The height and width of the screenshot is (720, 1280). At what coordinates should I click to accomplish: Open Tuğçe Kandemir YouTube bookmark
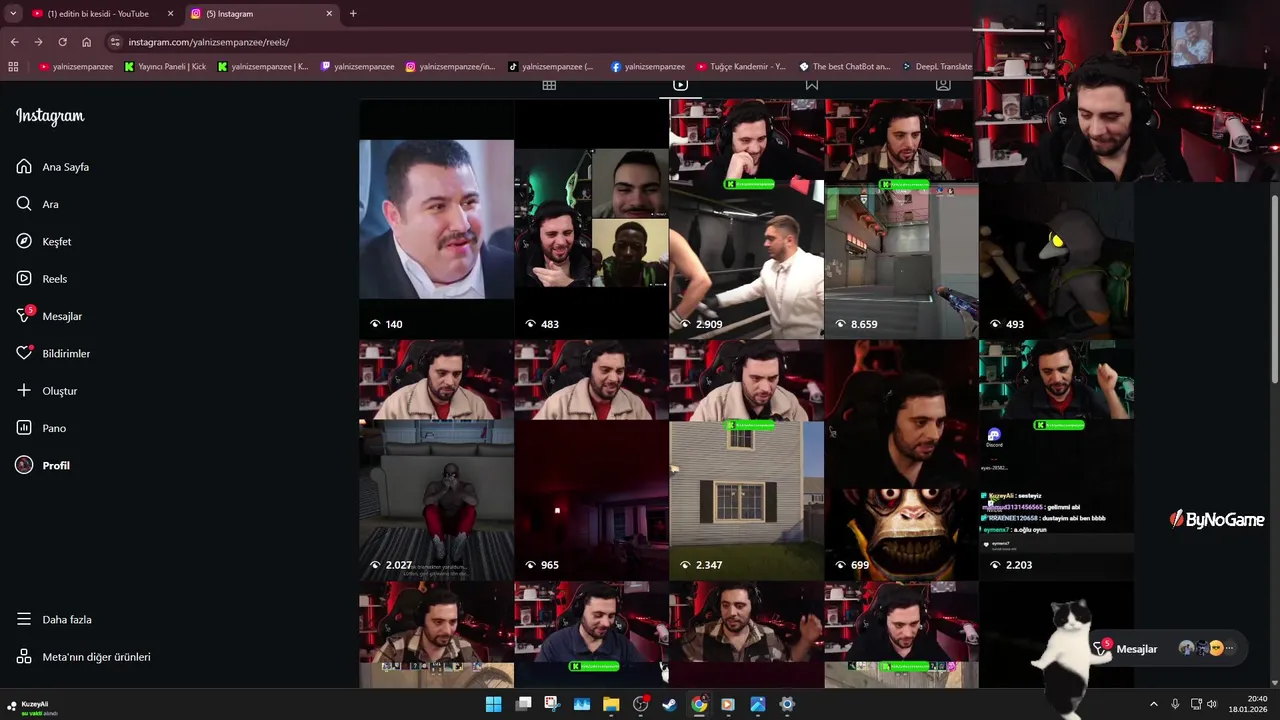click(741, 67)
